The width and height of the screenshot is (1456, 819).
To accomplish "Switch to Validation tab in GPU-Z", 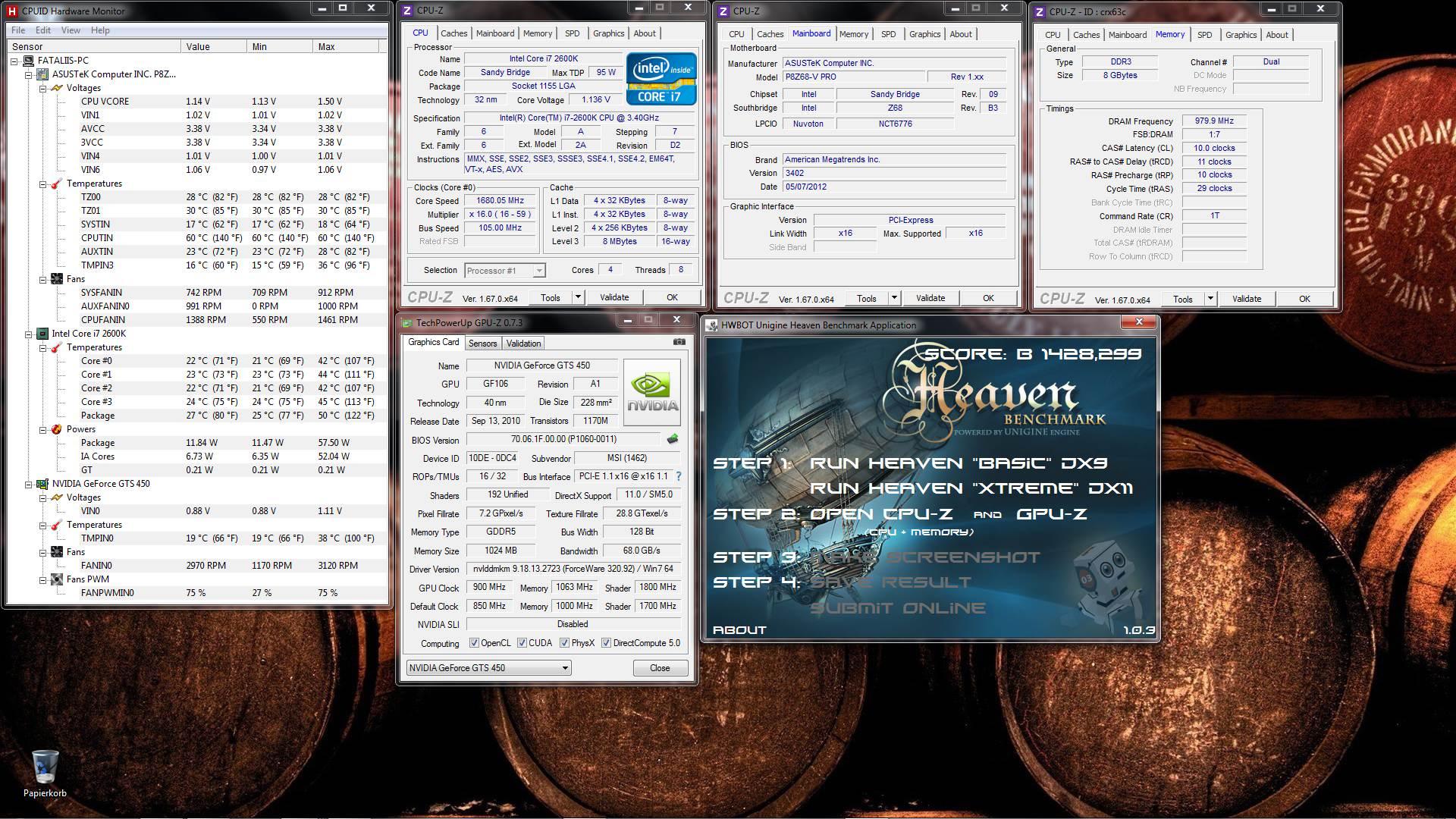I will tap(523, 344).
